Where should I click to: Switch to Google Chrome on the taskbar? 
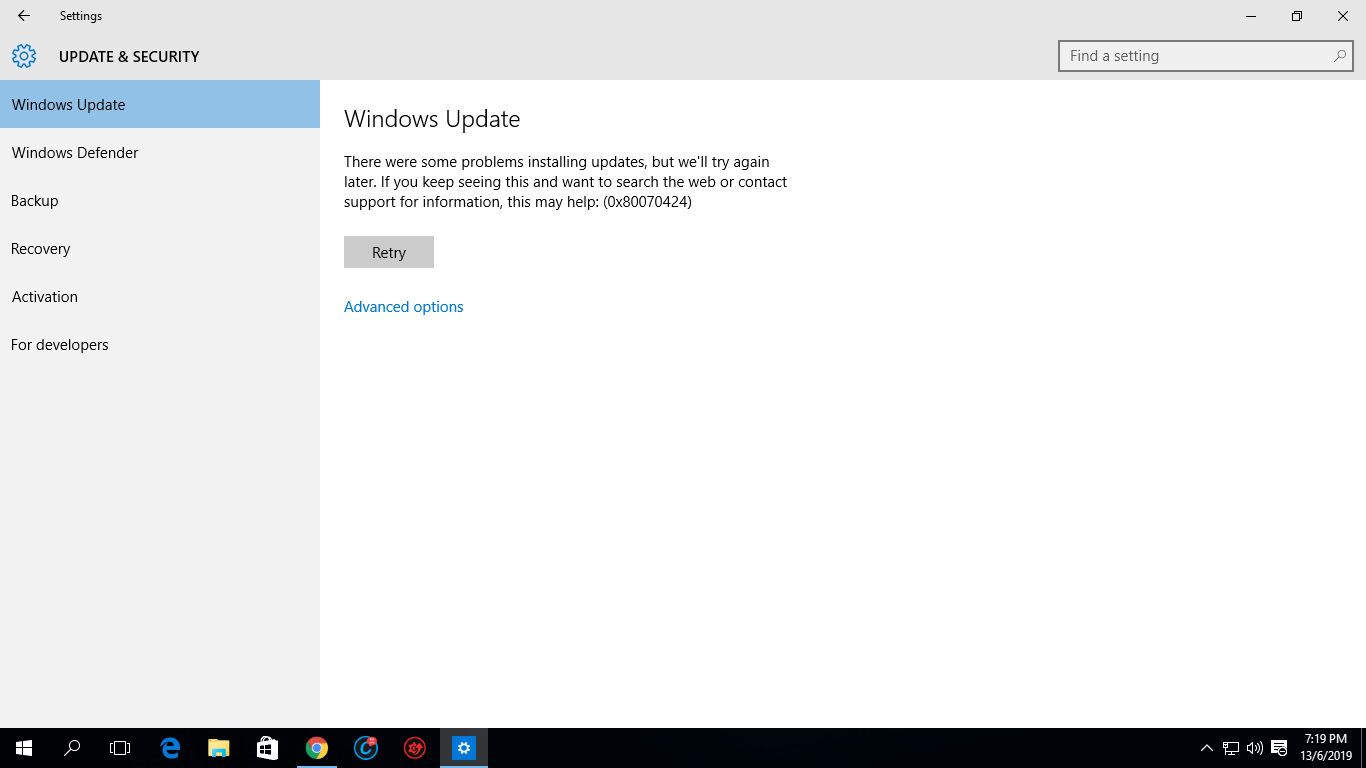pos(317,748)
